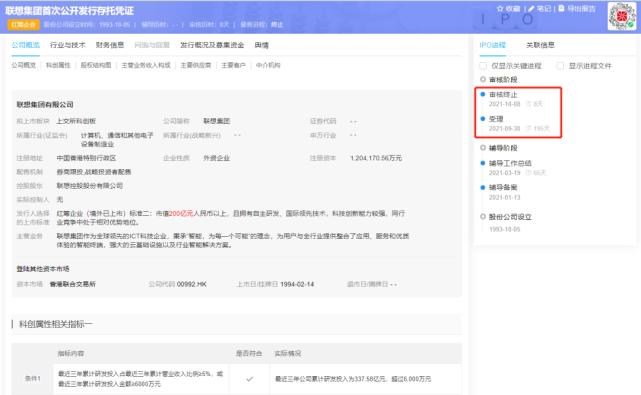The width and height of the screenshot is (641, 395).
Task: Click the 香港联合交易所 capital market value
Action: [72, 284]
